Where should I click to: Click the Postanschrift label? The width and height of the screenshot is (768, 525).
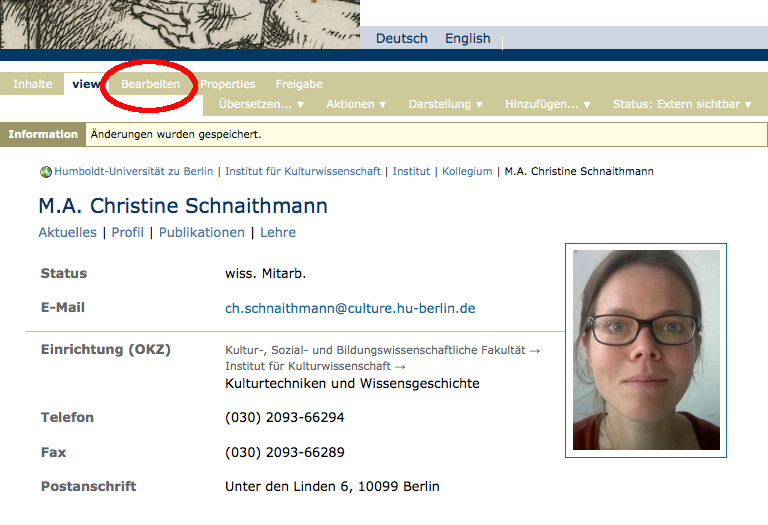89,486
